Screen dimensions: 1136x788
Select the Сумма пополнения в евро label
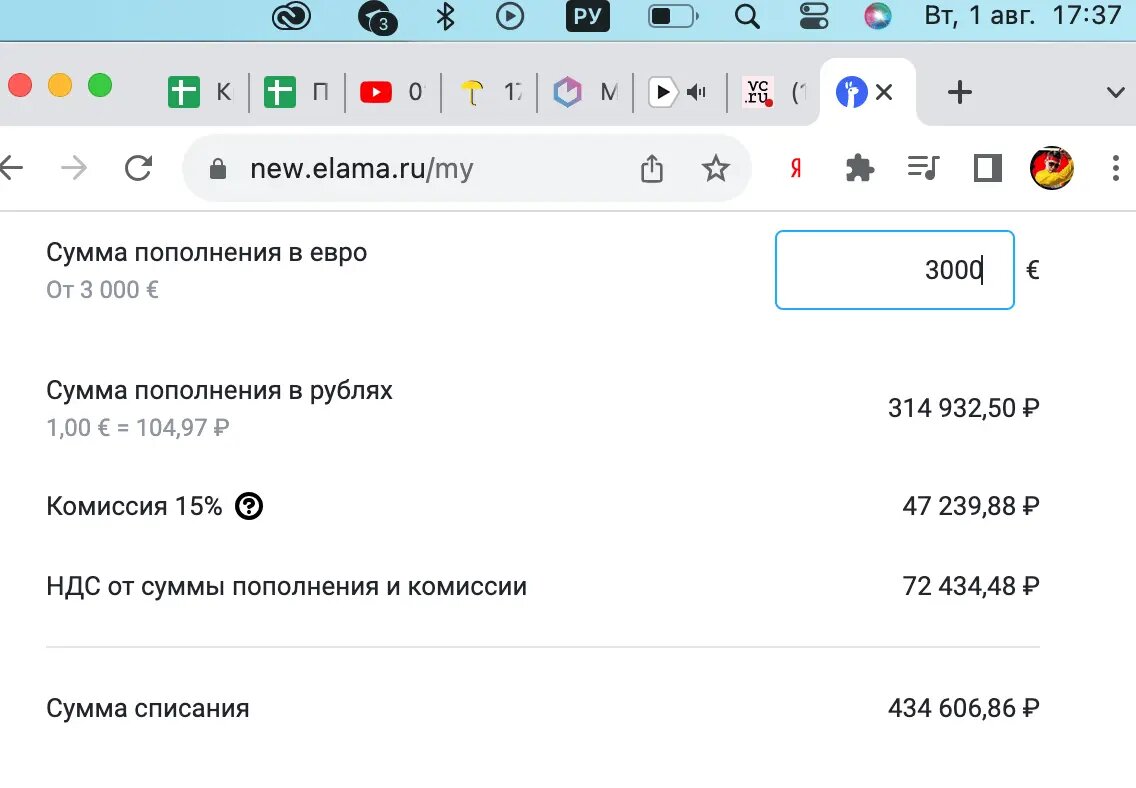[206, 252]
